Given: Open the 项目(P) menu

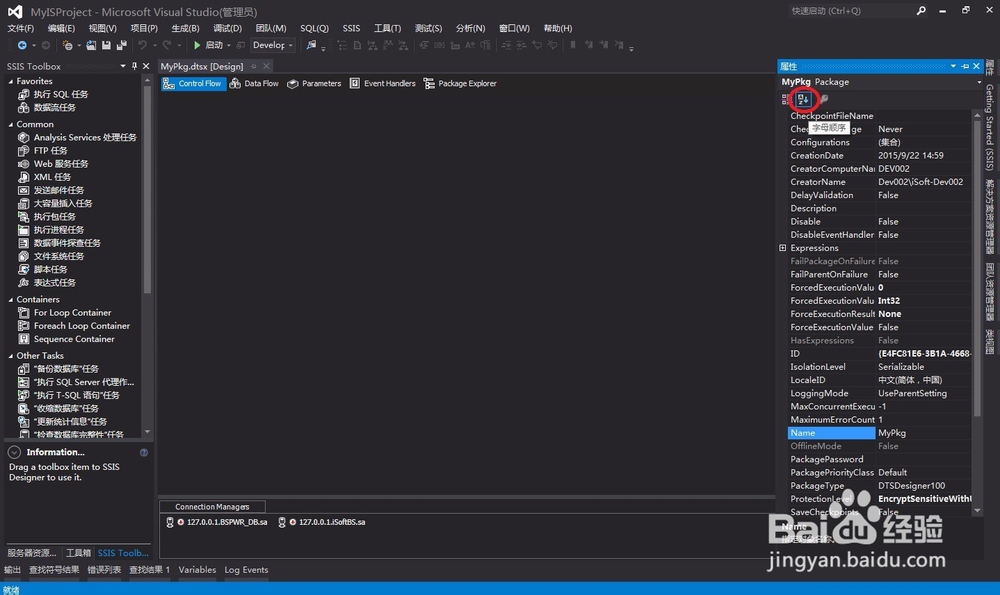Looking at the screenshot, I should tap(144, 28).
